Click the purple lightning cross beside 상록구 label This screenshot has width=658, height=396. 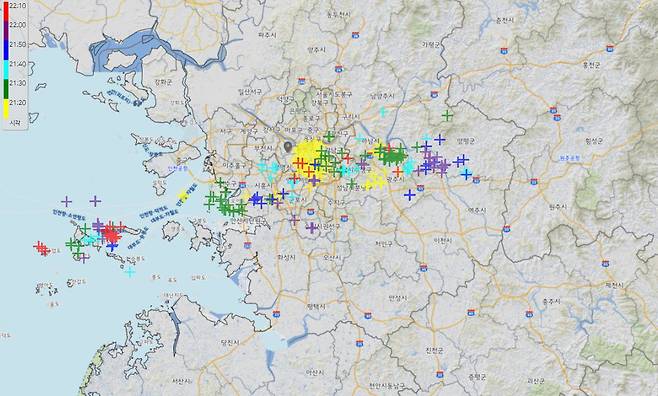312,228
